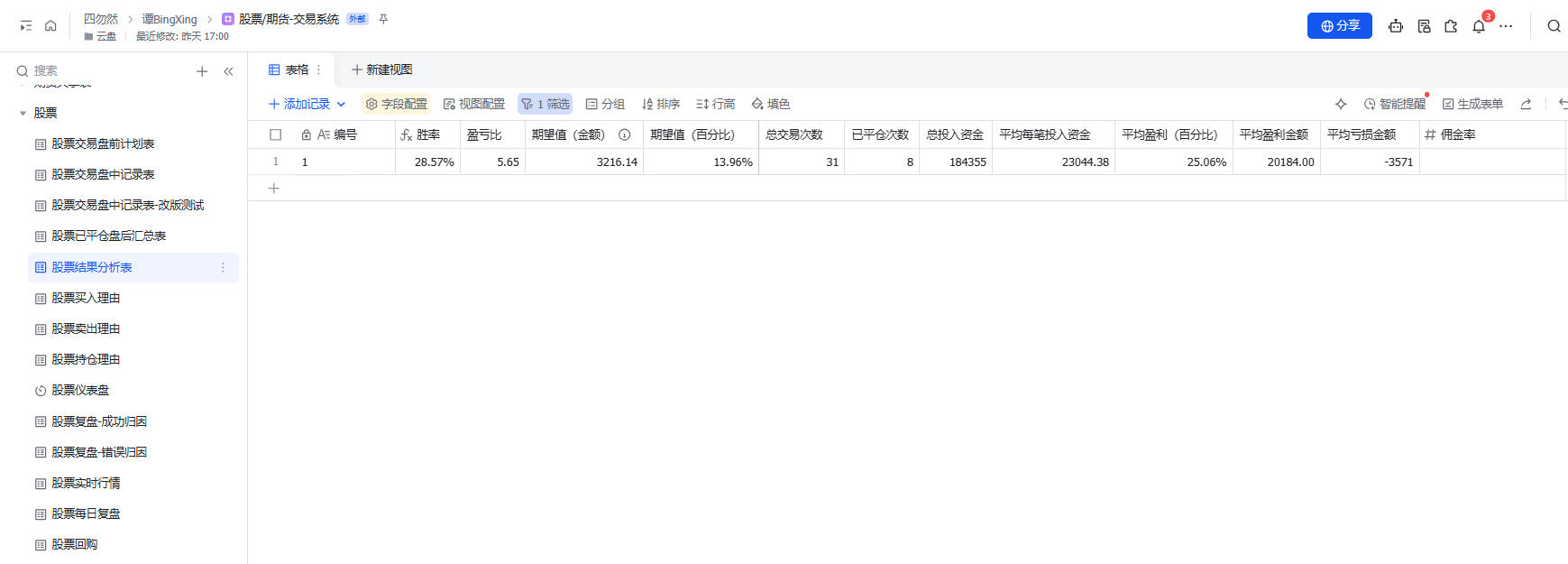Open 填色 fill color options
This screenshot has width=1568, height=564.
coord(771,104)
